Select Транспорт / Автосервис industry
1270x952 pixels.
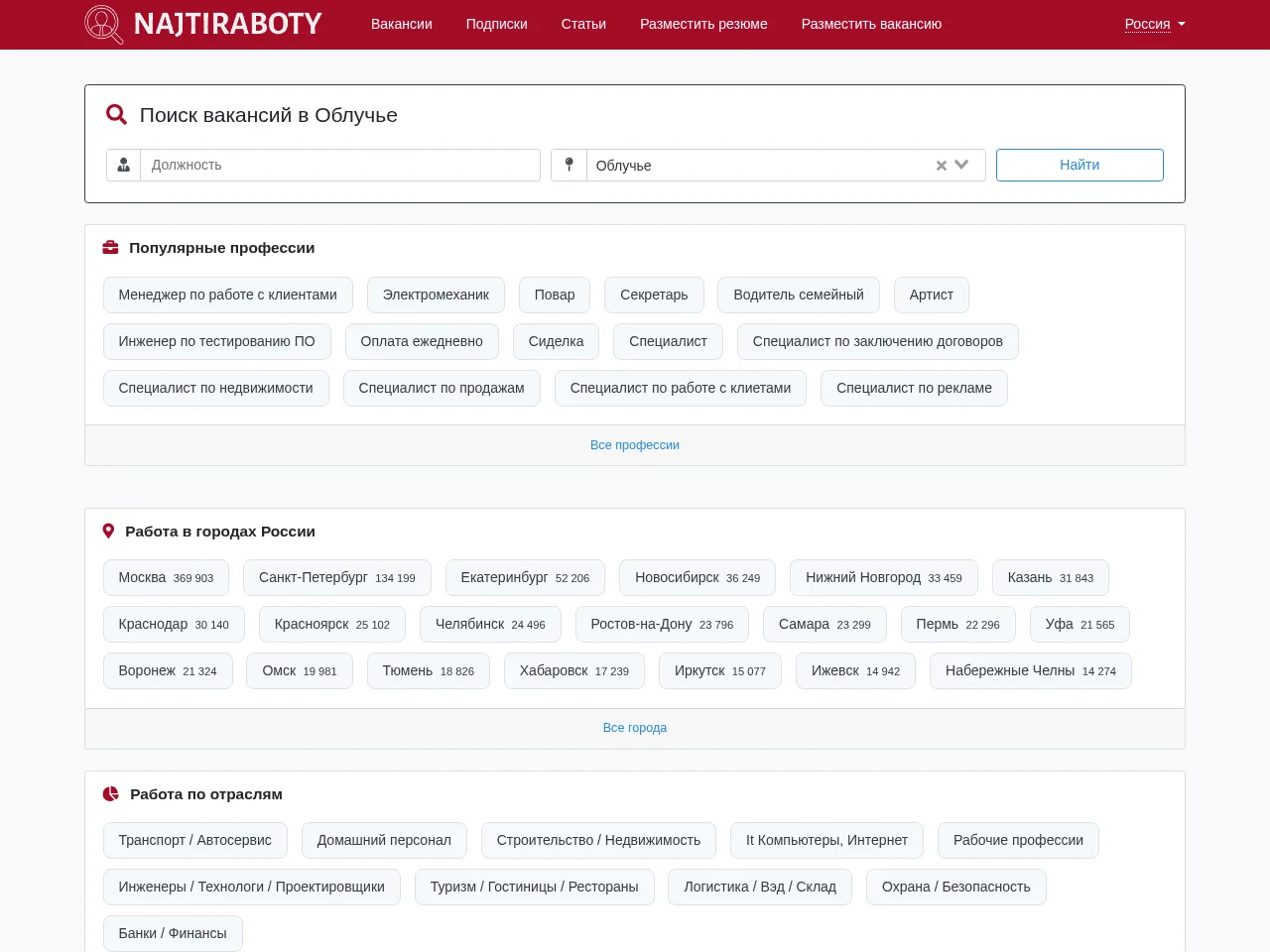pos(195,840)
